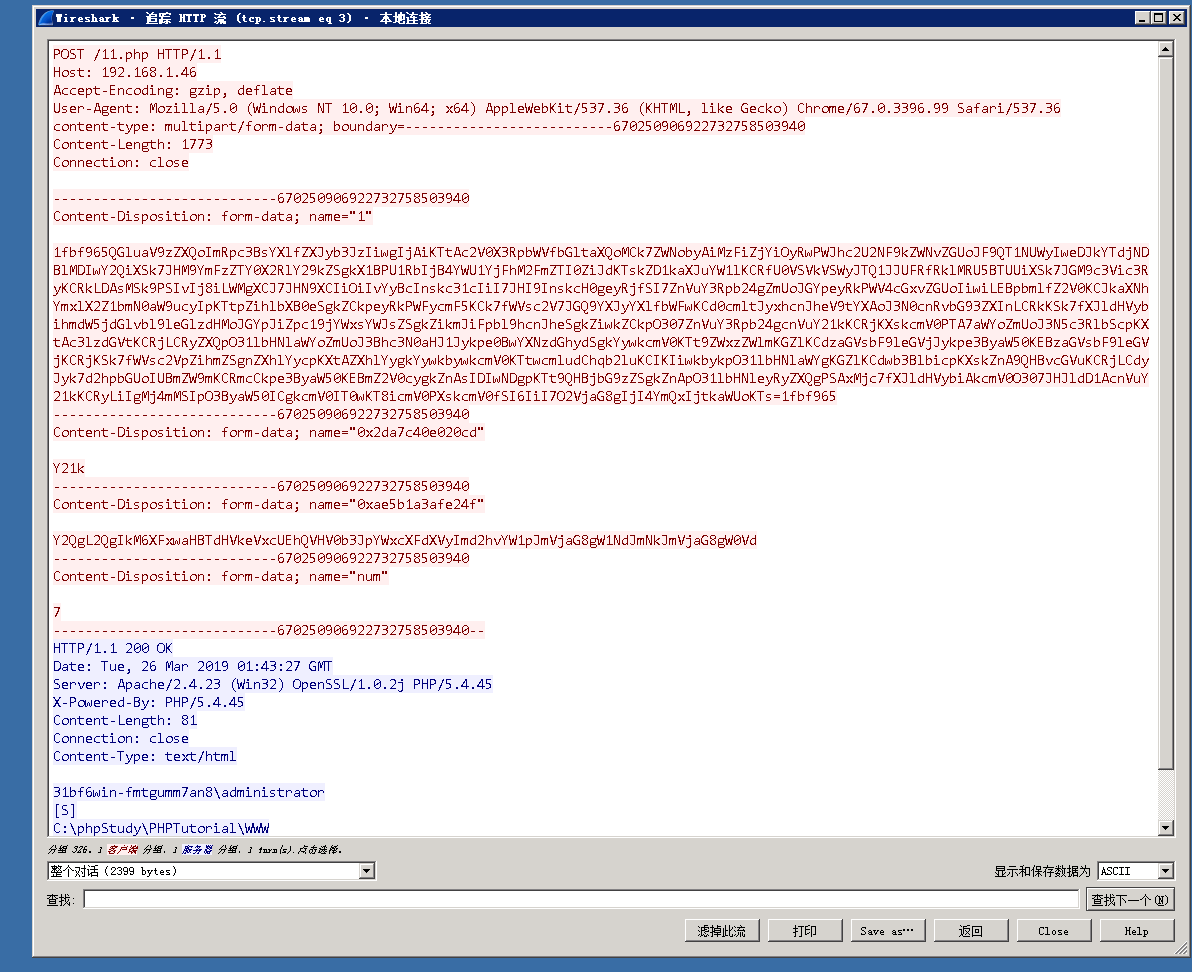Open Help with the Help button
Screen dimensions: 1192x972
(1136, 931)
